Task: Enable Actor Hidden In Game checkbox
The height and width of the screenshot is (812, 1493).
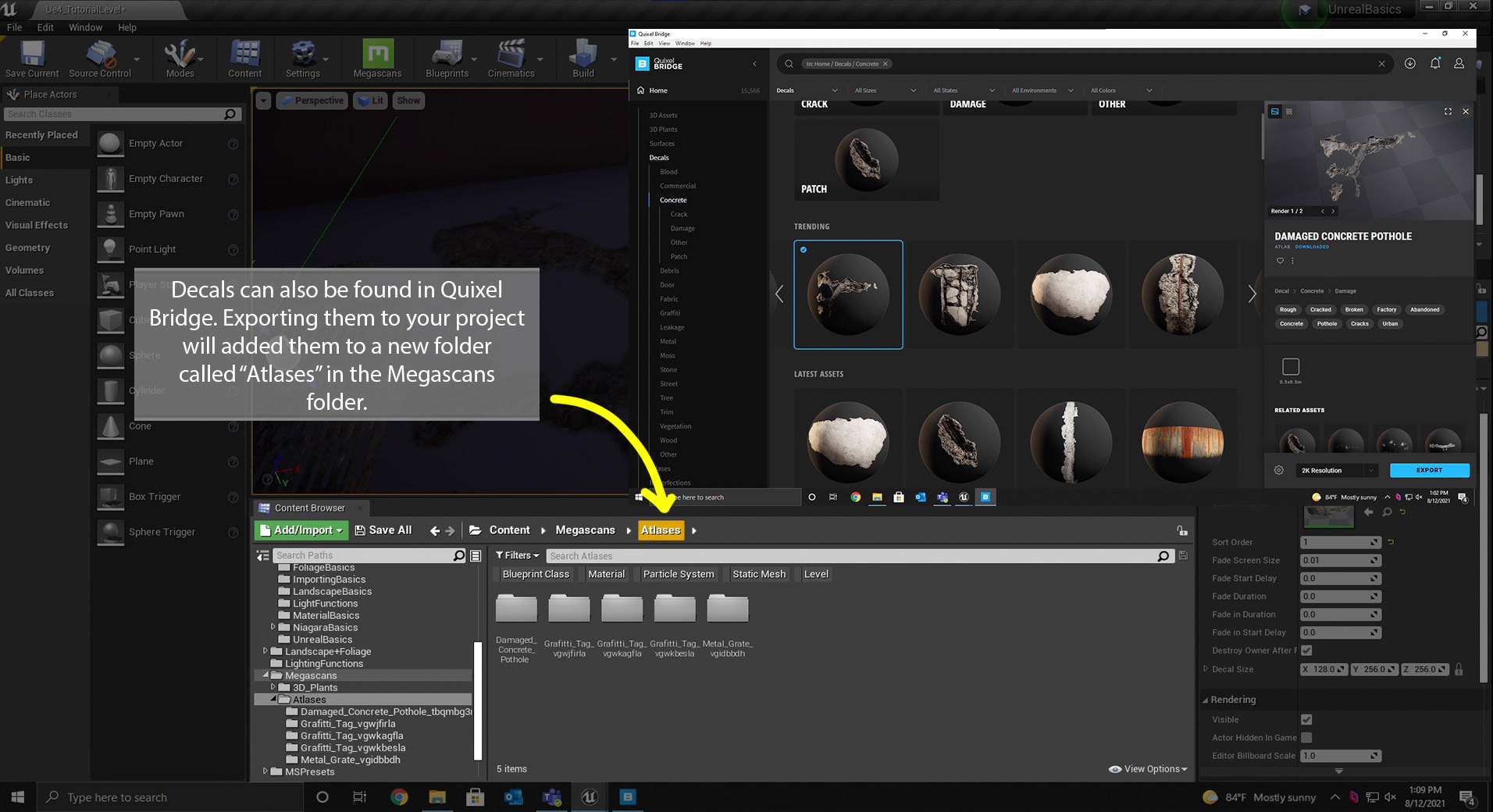Action: [x=1306, y=738]
